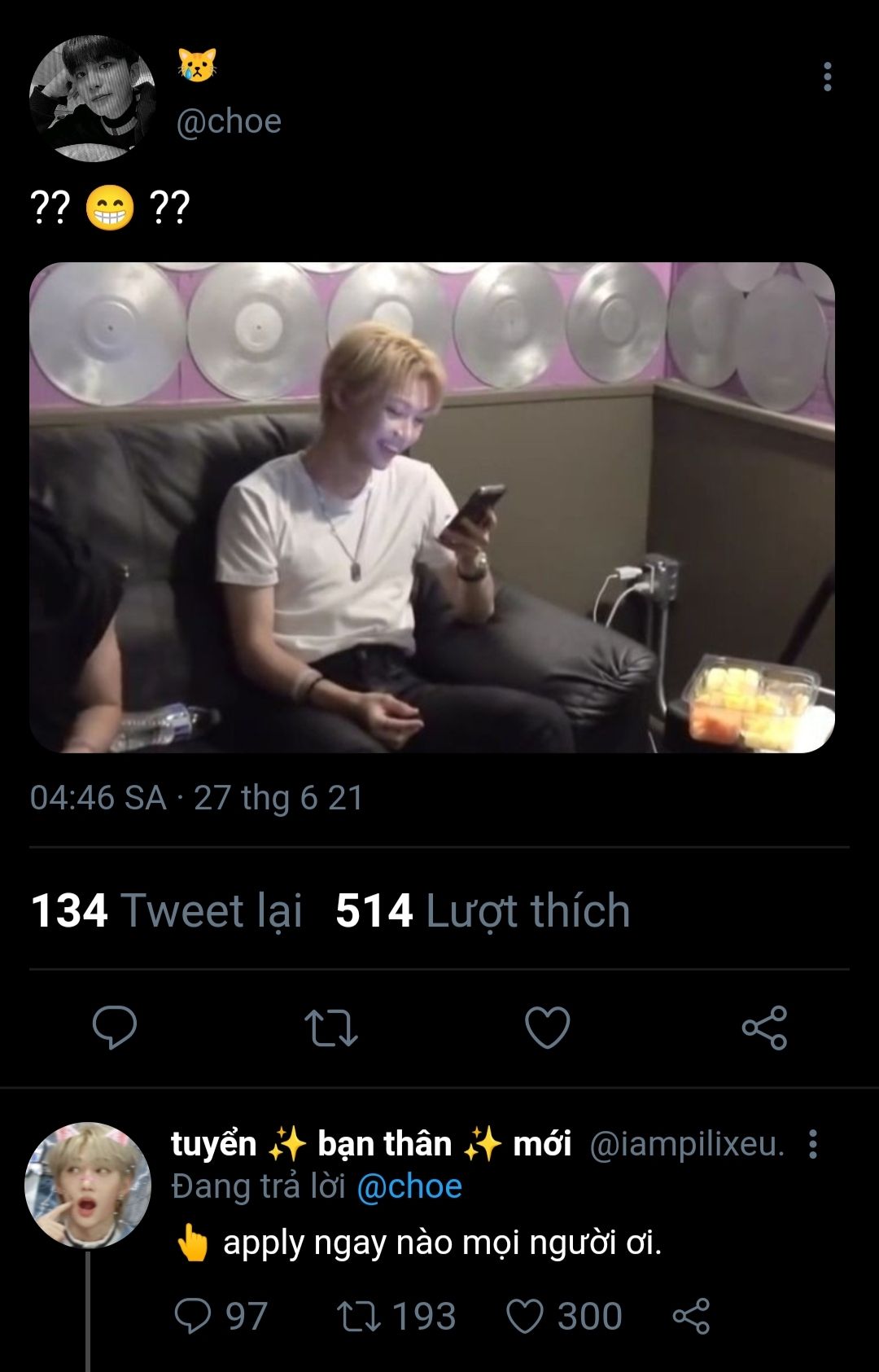Share the reply tweet

(691, 1316)
